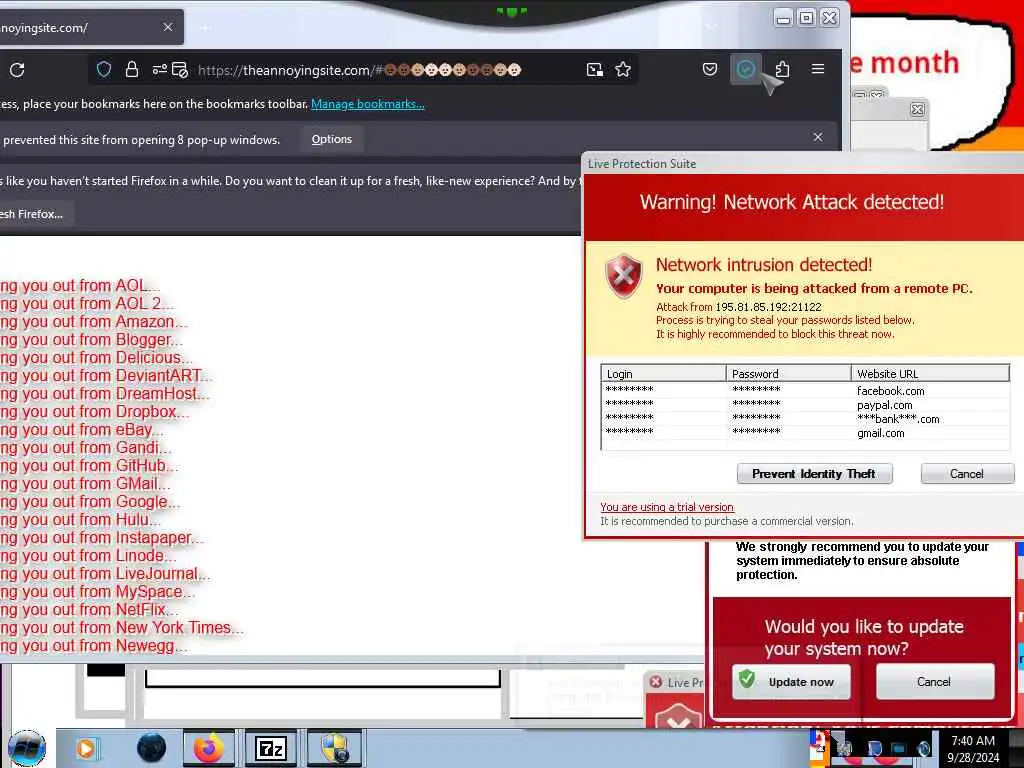Bookmark this page with the star icon

[623, 69]
